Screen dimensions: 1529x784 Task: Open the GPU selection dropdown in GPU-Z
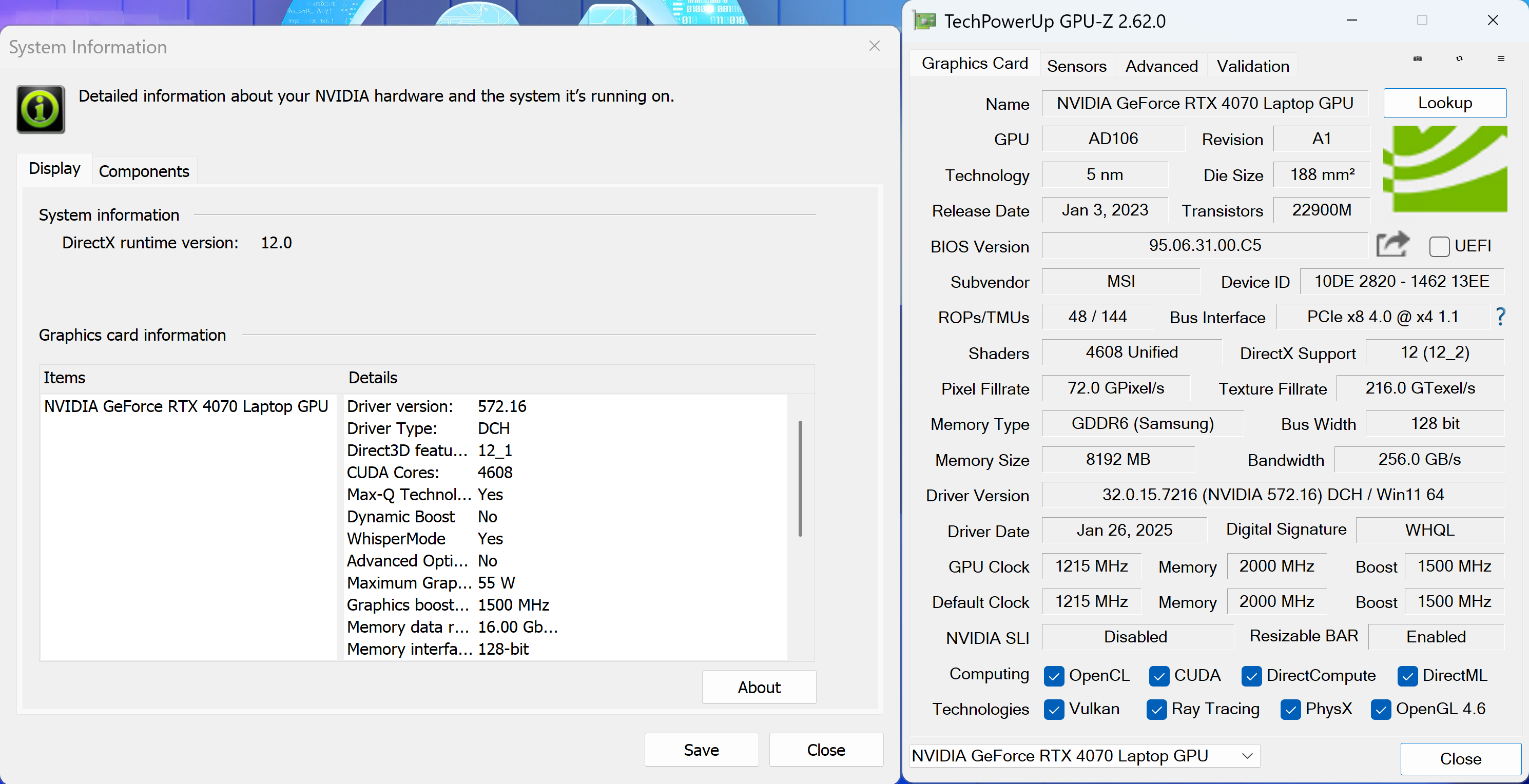(1085, 756)
